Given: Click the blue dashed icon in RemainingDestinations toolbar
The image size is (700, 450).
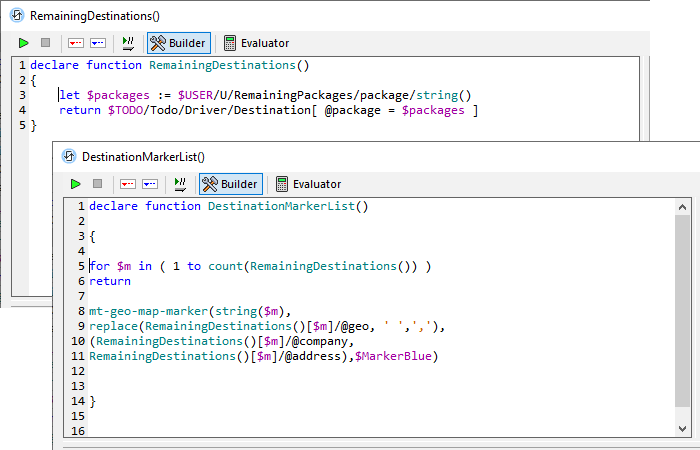Looking at the screenshot, I should pyautogui.click(x=98, y=43).
